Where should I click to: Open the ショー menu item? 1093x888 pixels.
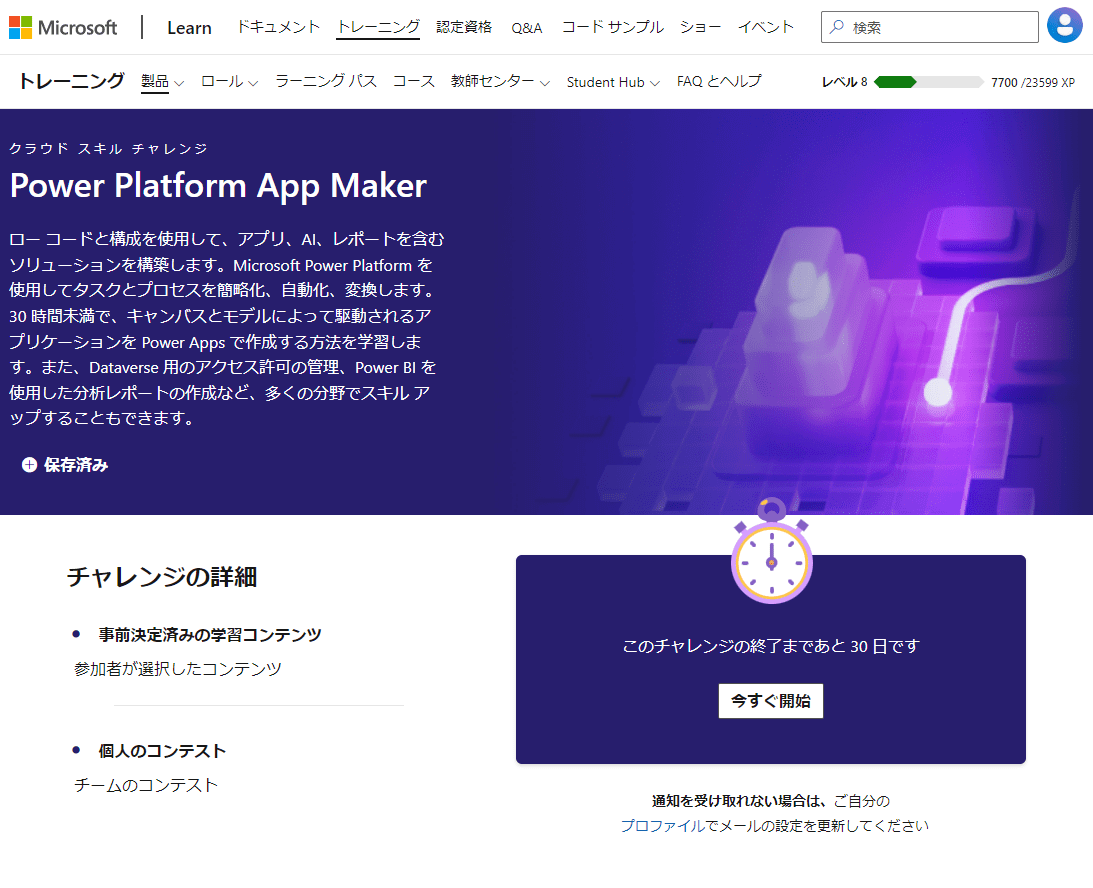(701, 27)
